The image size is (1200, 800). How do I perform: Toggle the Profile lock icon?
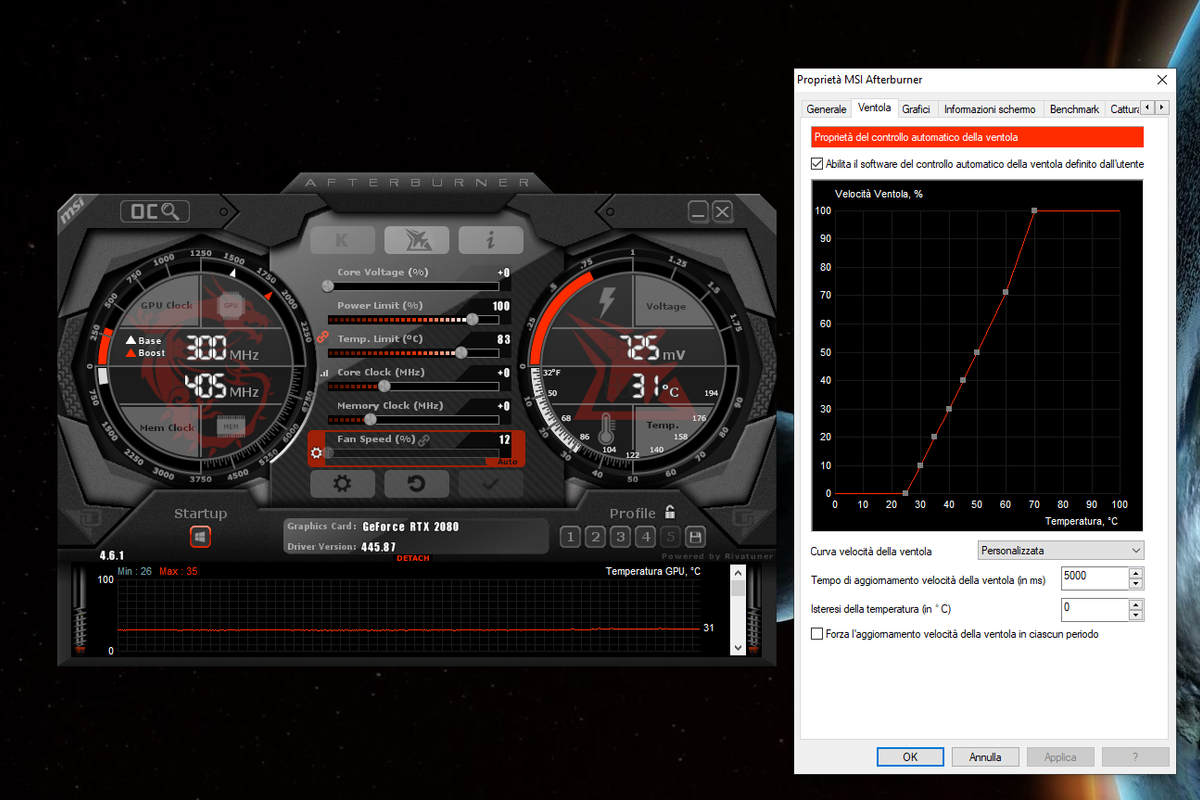[x=670, y=512]
